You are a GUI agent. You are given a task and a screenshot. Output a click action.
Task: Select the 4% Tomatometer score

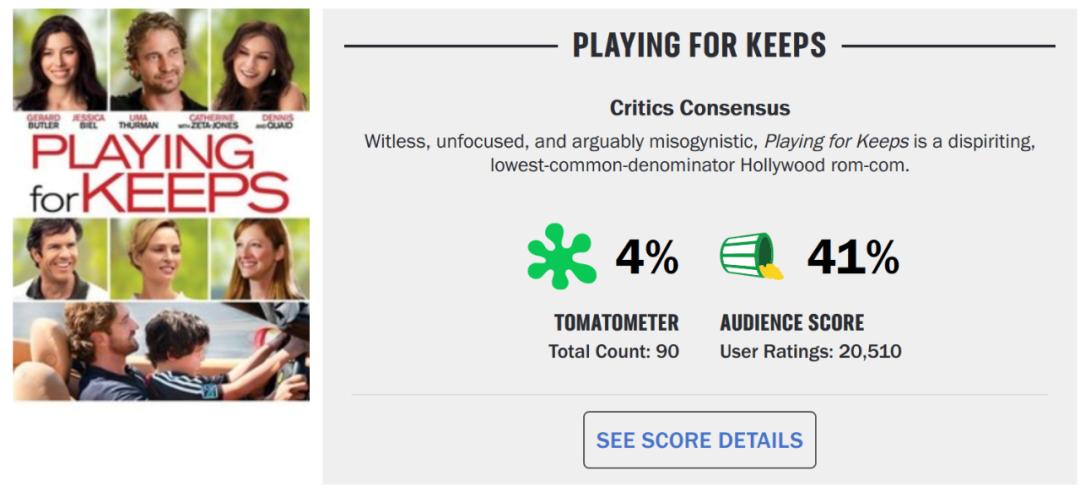pos(647,258)
